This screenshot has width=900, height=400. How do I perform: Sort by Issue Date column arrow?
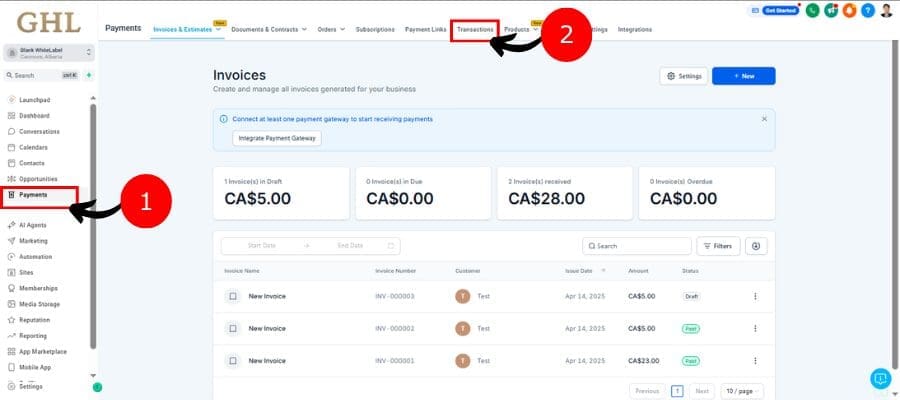tap(603, 271)
